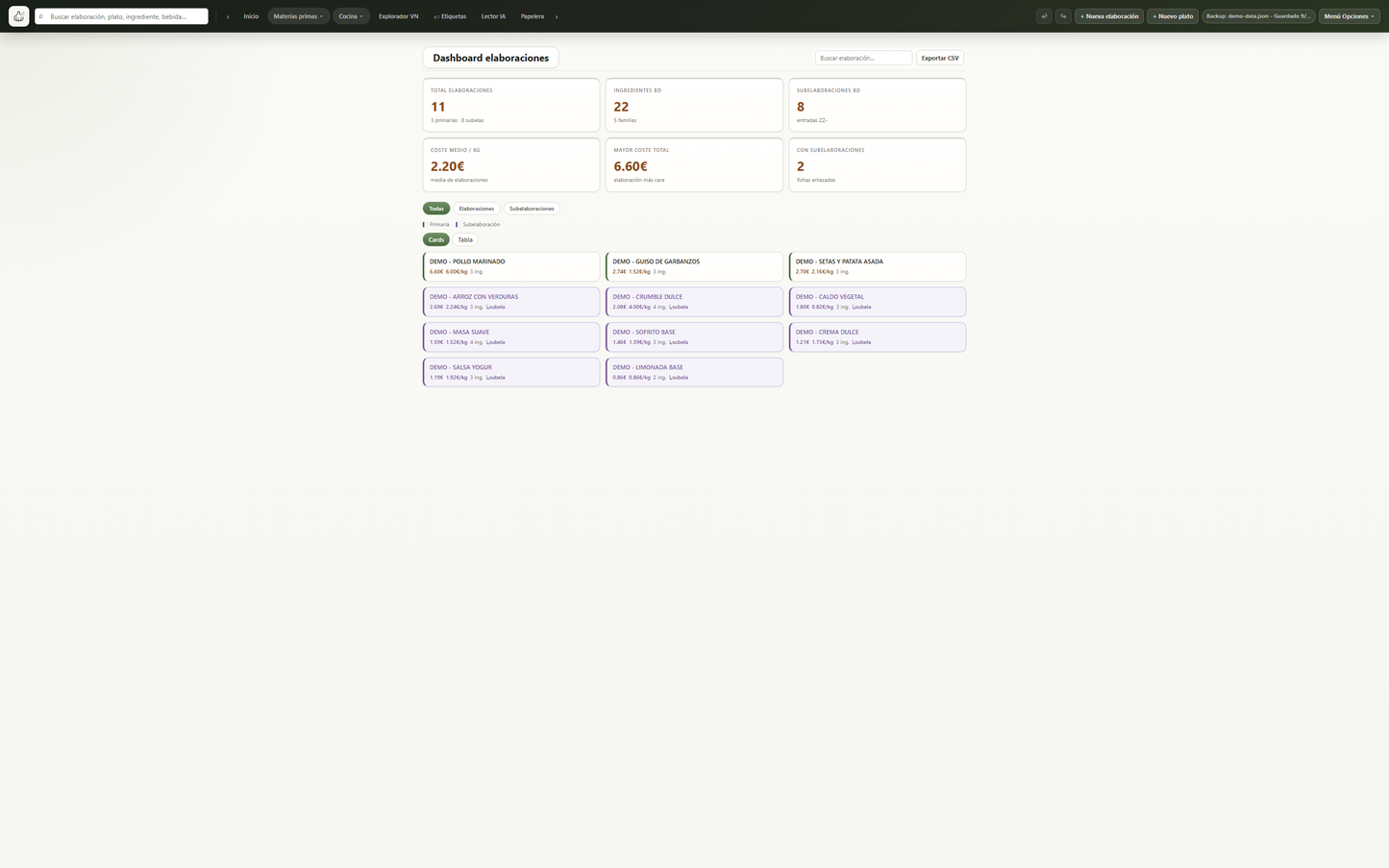Viewport: 1389px width, 868px height.
Task: Open Explorador VN
Action: [398, 16]
